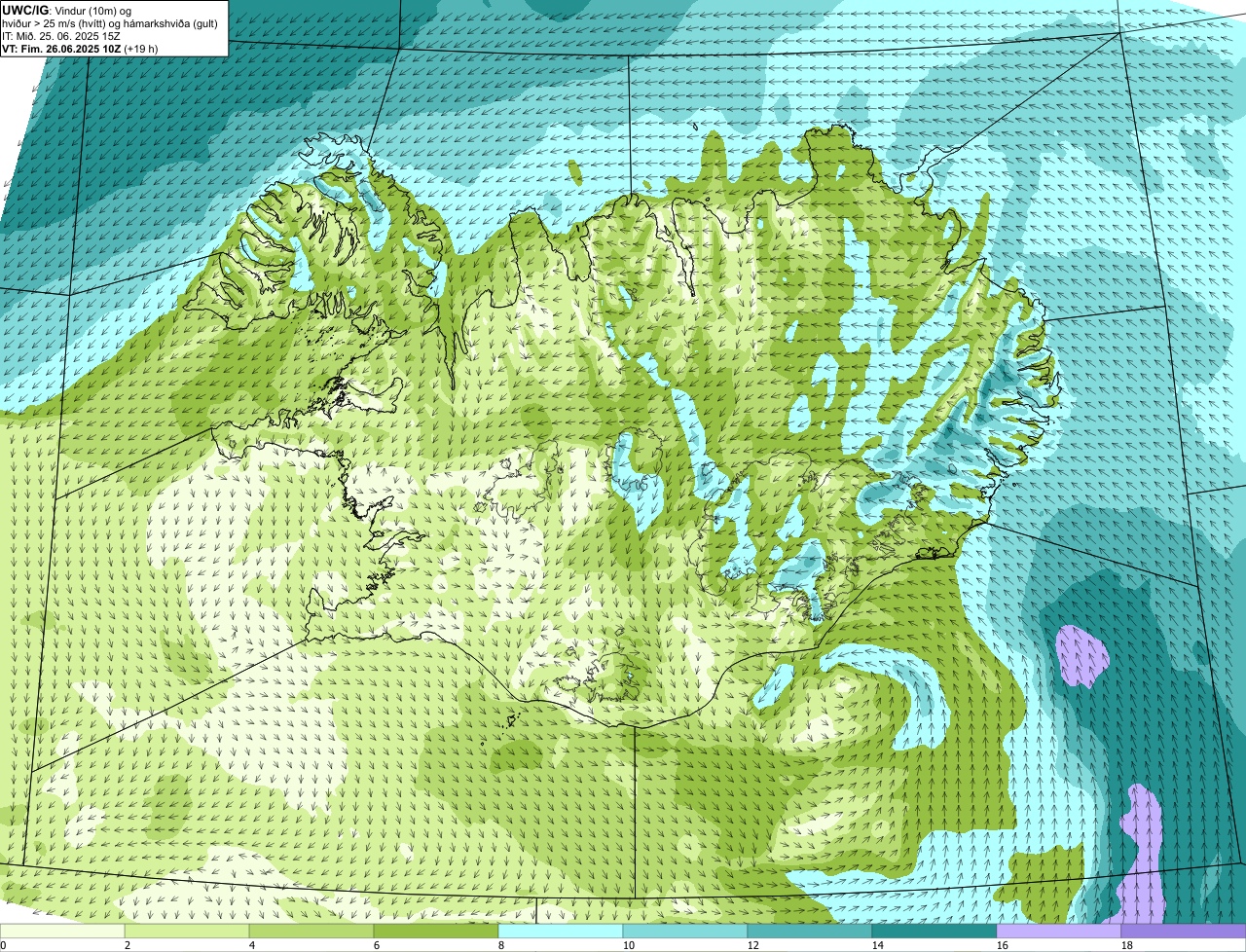Click the "18" tick label on the scale
Screen dimensions: 1246x952
(1127, 945)
